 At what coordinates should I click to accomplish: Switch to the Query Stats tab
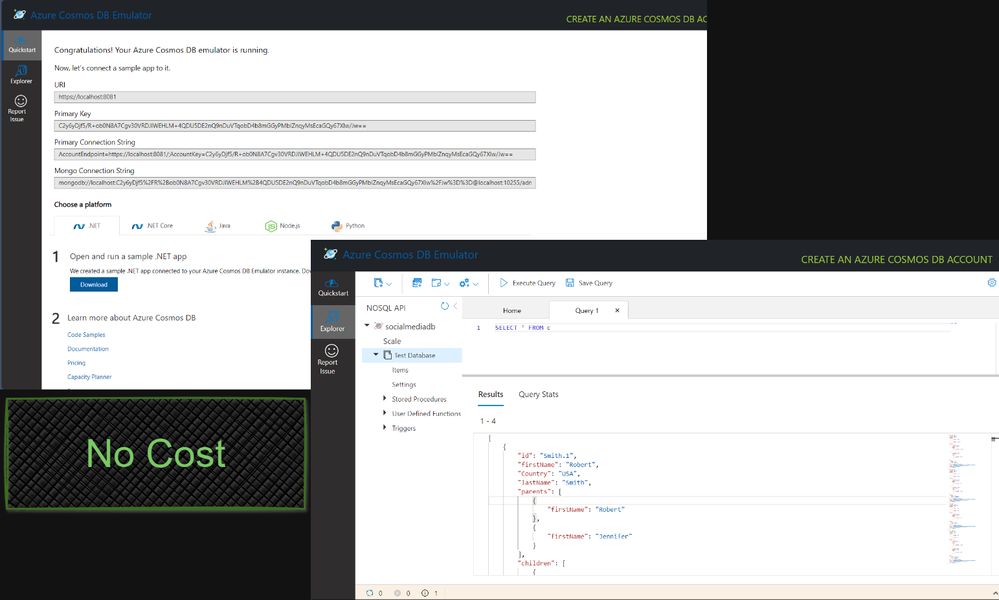[538, 394]
